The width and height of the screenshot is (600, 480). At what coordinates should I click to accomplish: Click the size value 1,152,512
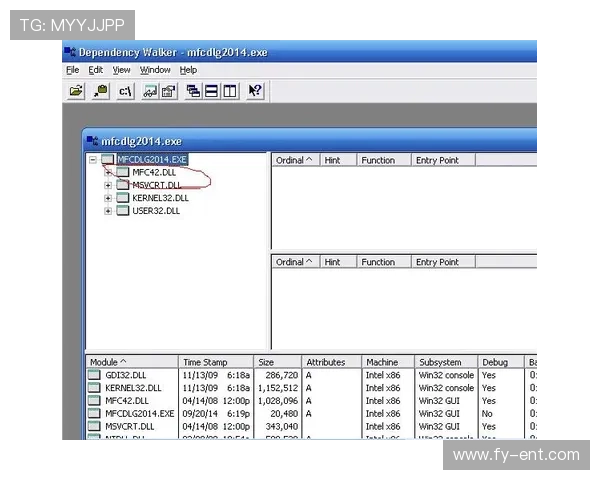[x=278, y=388]
